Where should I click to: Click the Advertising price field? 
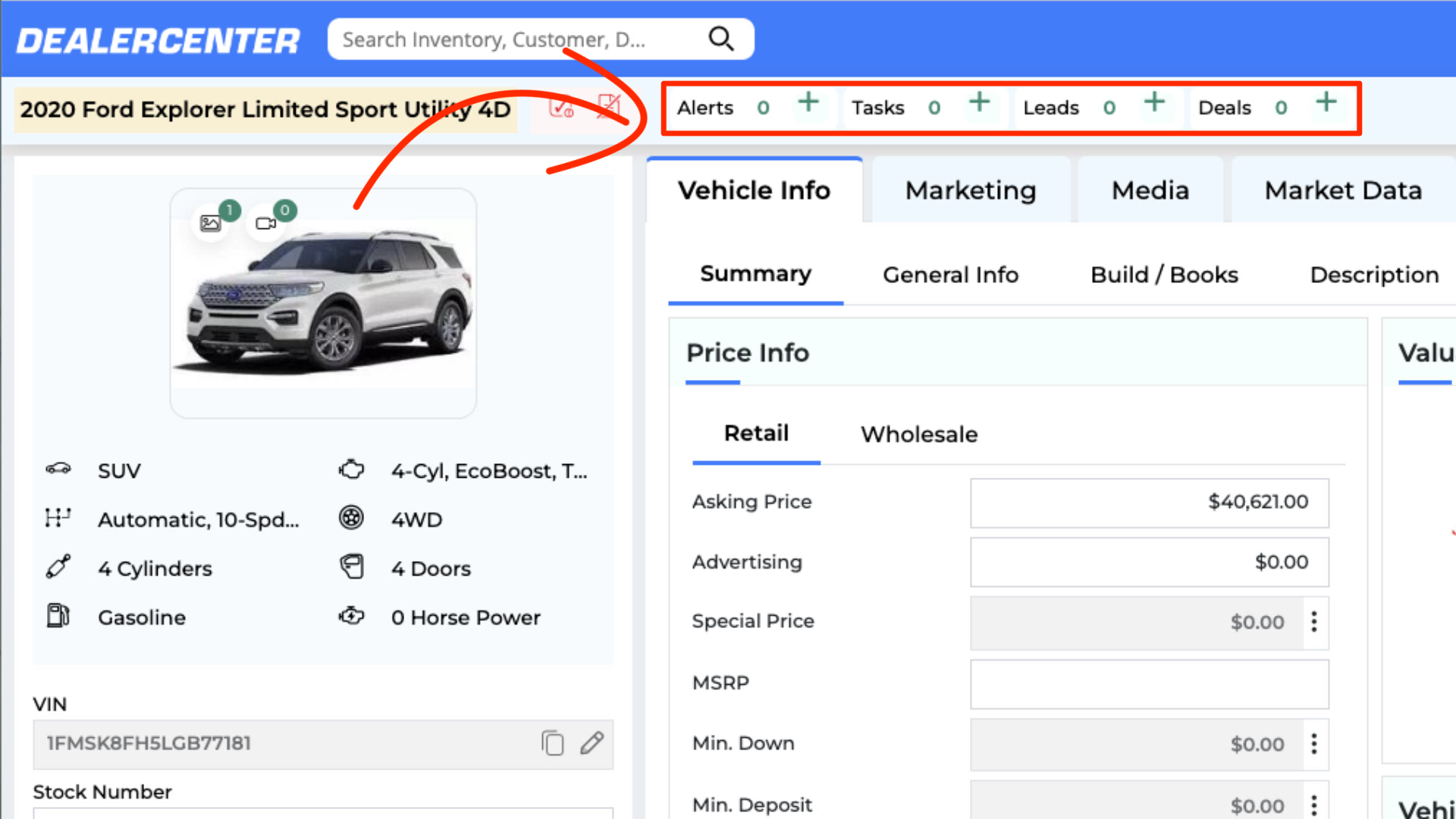click(x=1149, y=562)
